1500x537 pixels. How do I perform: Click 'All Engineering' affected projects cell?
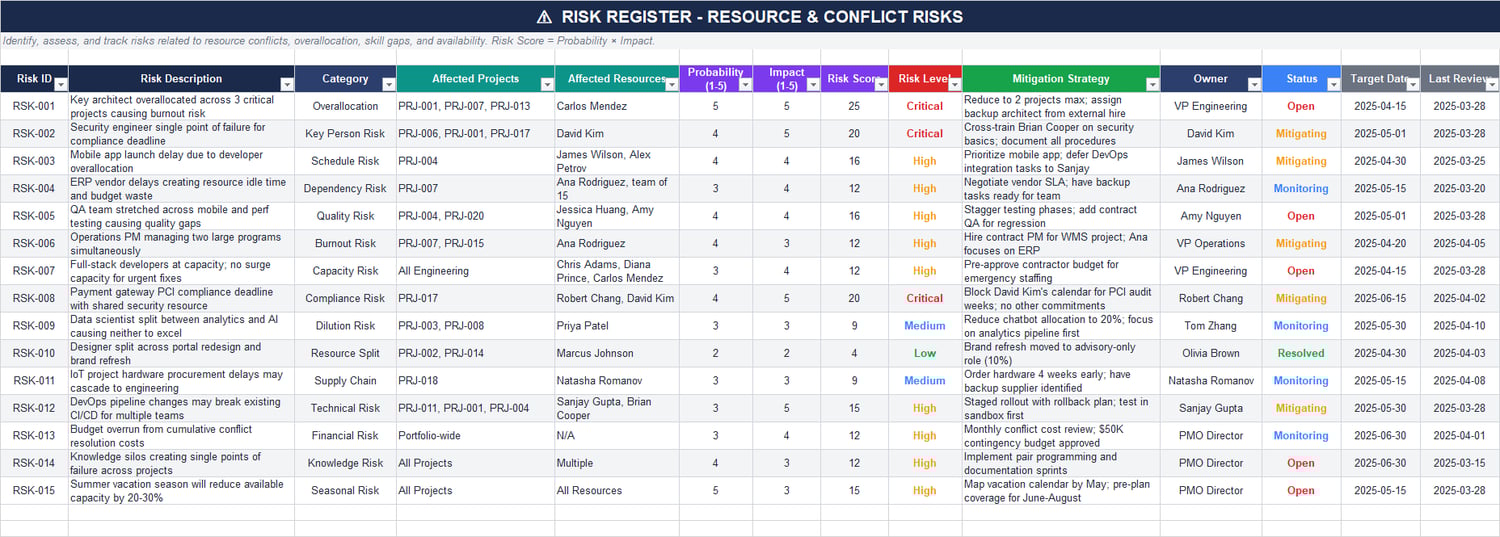(475, 271)
